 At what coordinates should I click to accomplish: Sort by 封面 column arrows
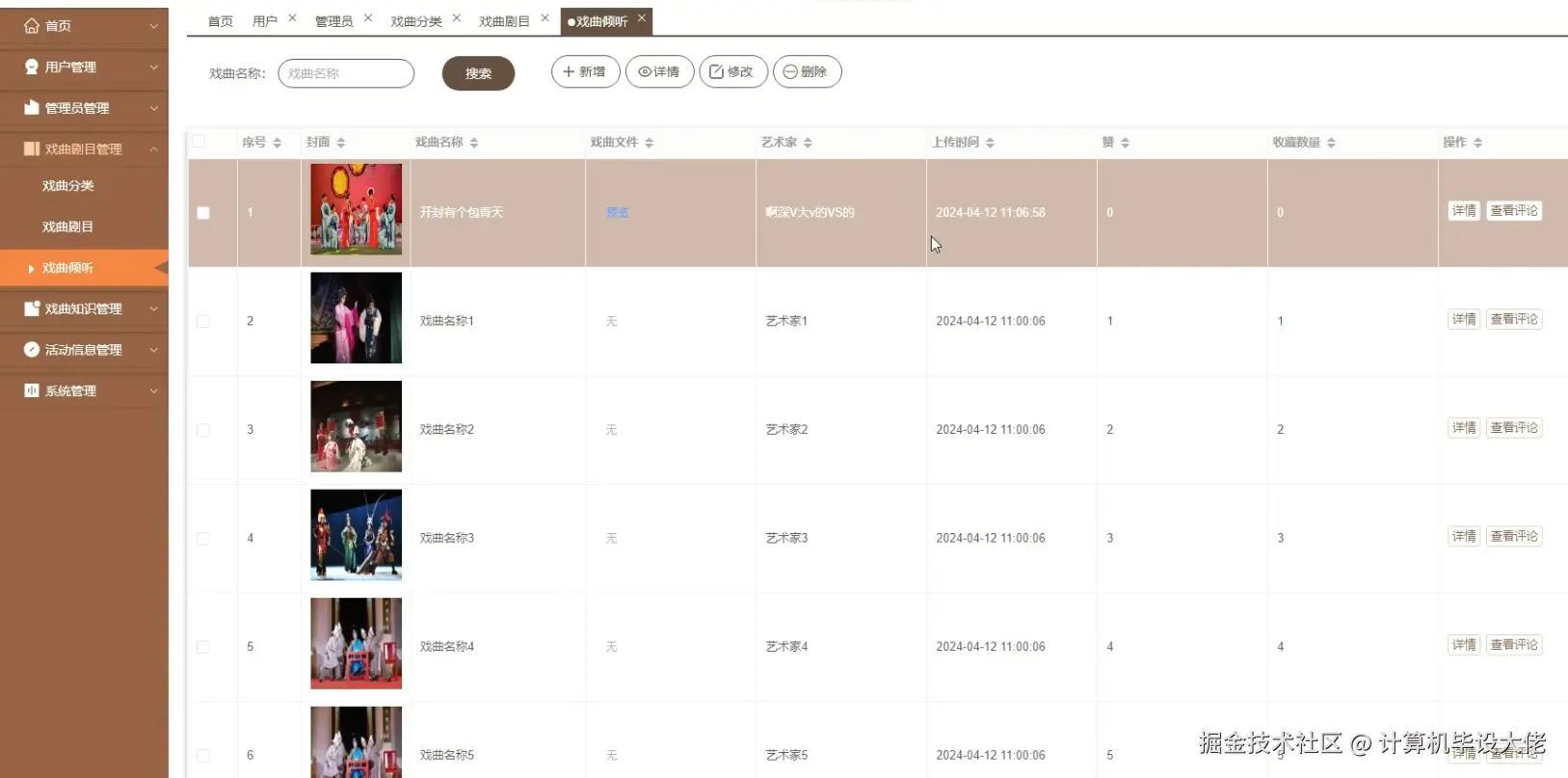coord(341,143)
